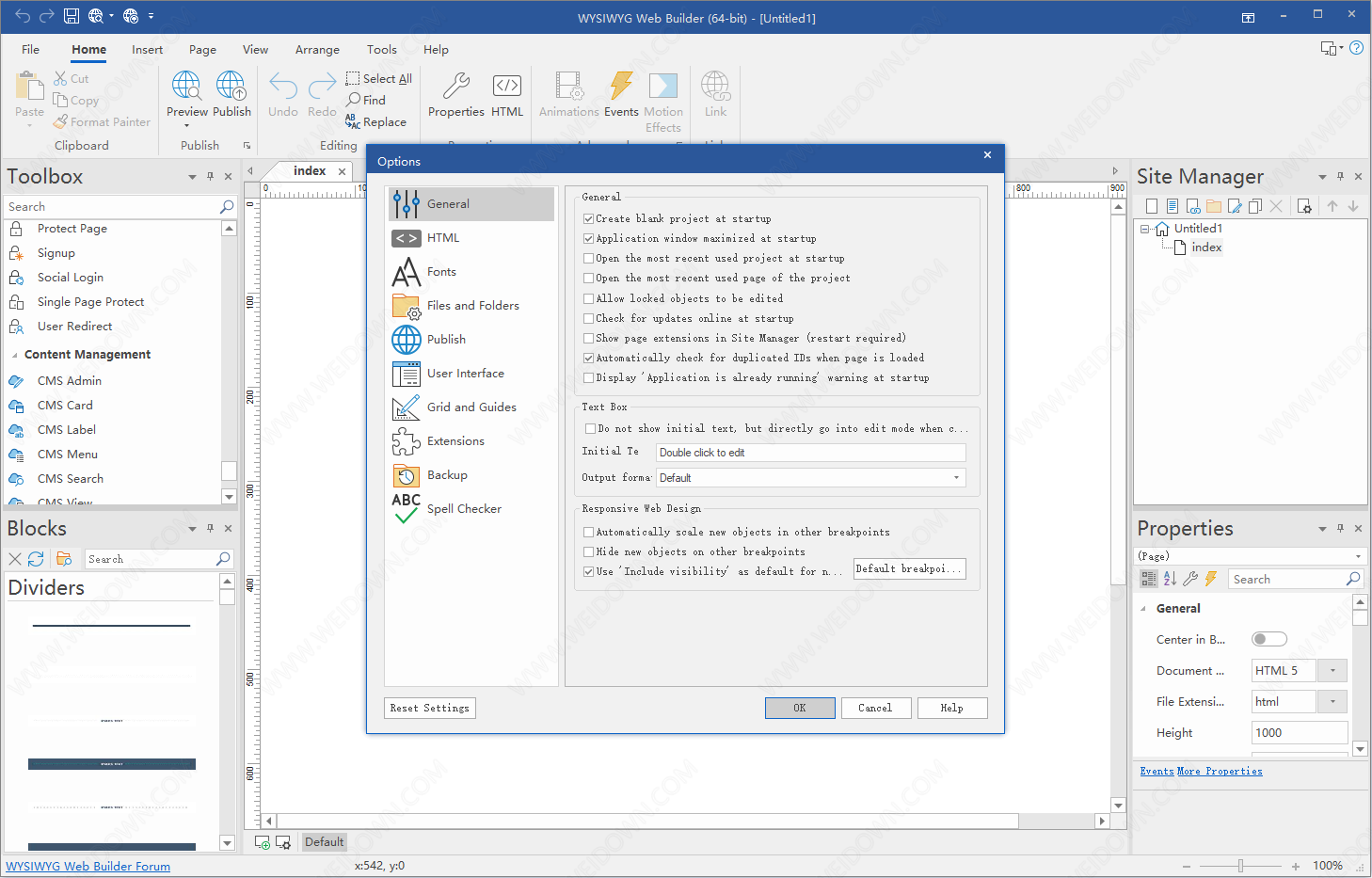Uncheck Create blank project at startup
This screenshot has height=878, width=1372.
(x=589, y=219)
